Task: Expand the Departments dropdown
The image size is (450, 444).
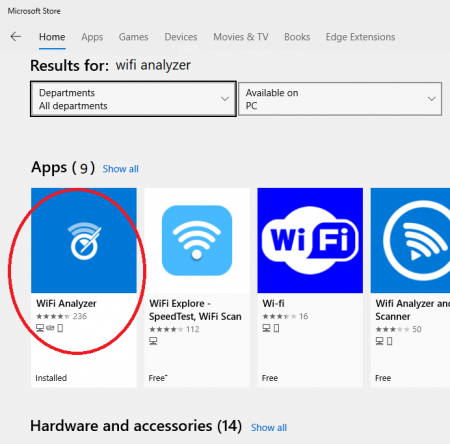Action: pos(133,99)
